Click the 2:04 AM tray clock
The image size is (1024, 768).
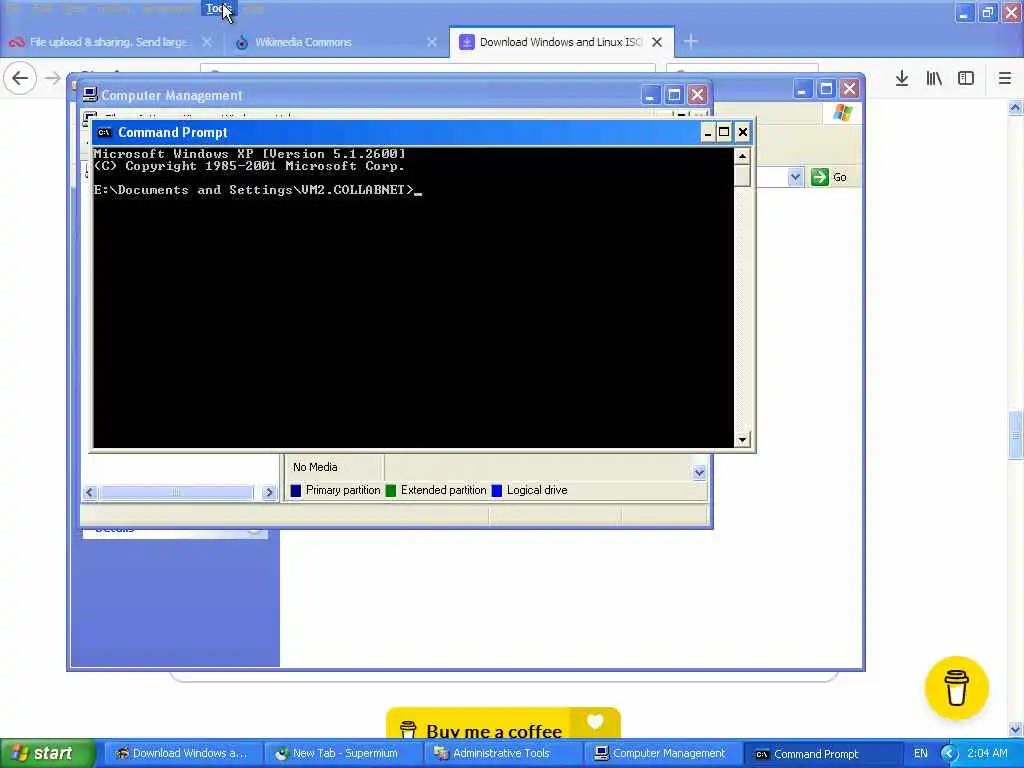coord(987,754)
